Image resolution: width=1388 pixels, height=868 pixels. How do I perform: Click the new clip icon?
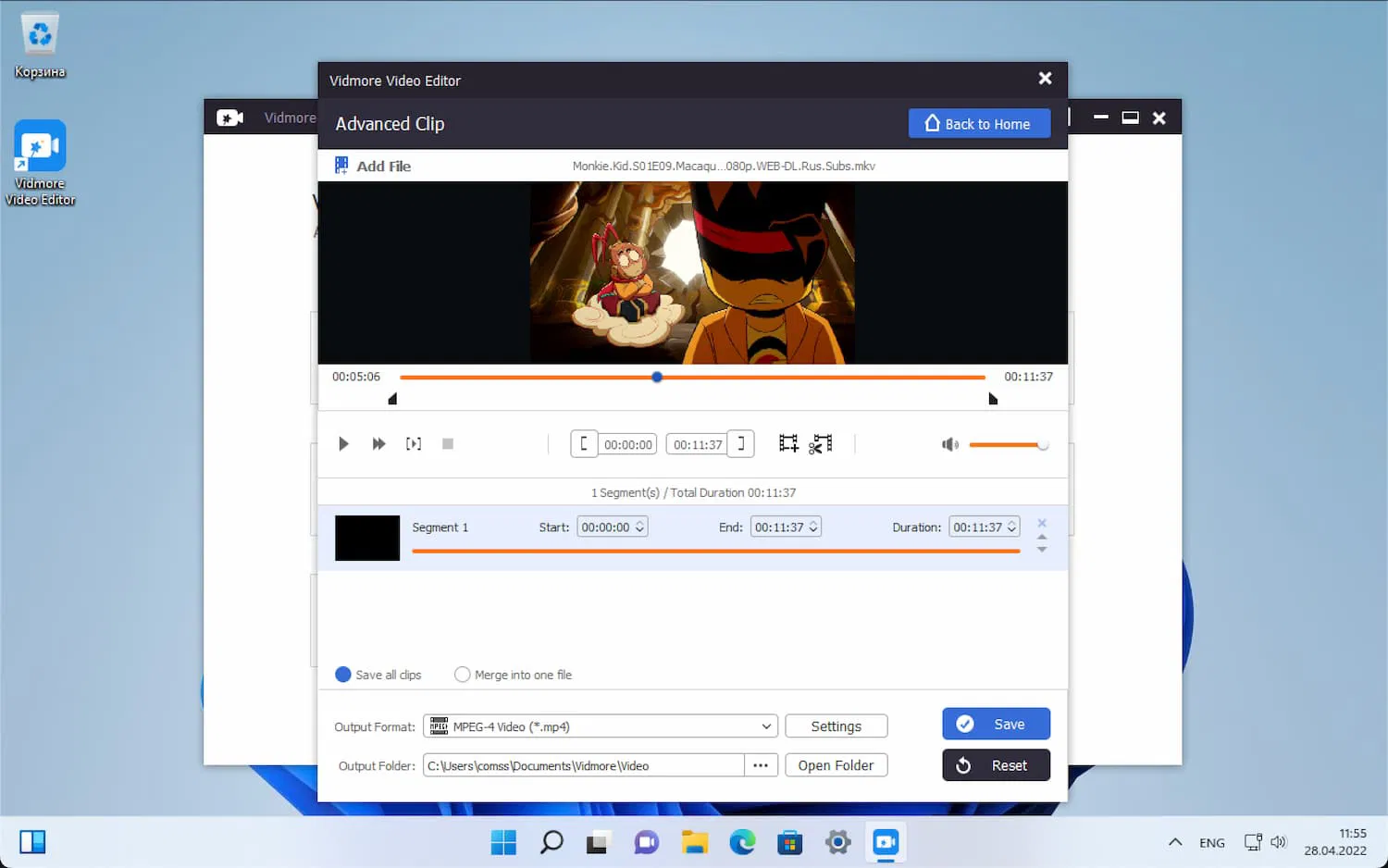point(788,444)
